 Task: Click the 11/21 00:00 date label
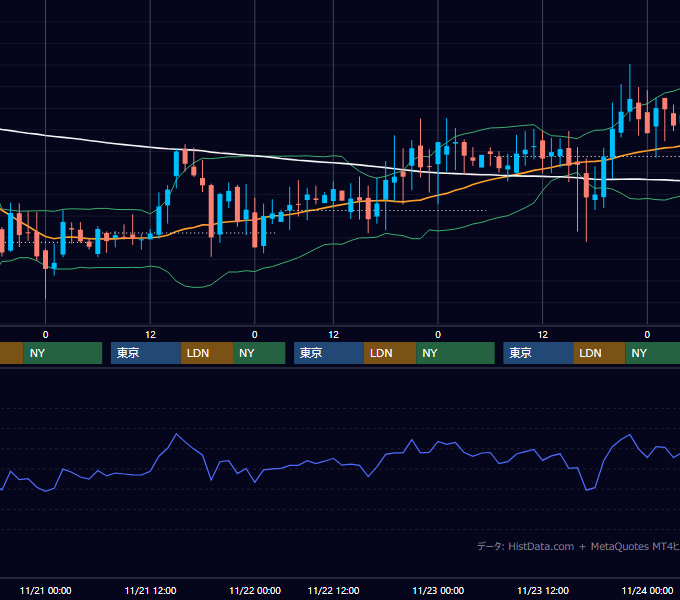tap(46, 590)
